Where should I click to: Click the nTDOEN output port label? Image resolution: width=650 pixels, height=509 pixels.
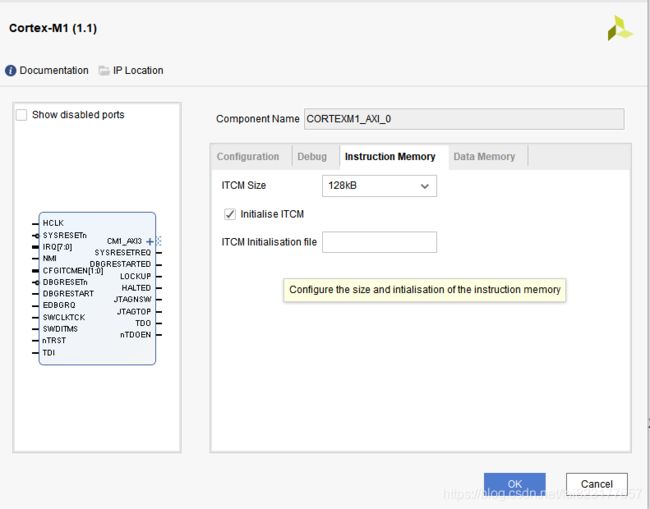tap(136, 334)
